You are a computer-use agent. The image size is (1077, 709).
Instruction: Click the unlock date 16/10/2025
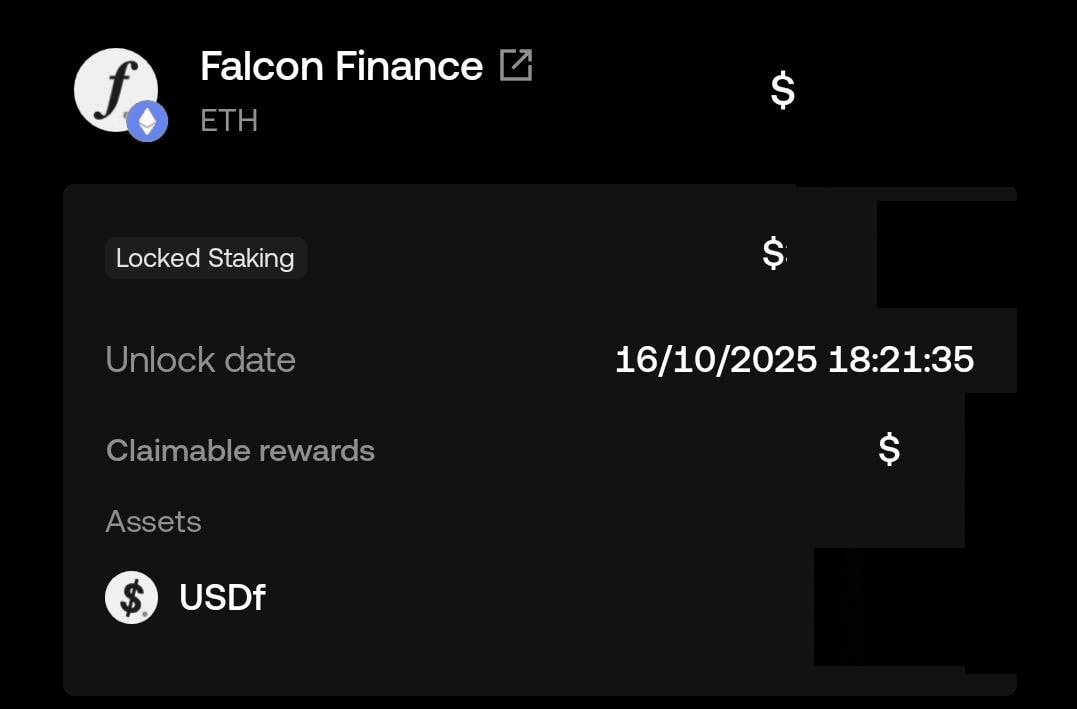(716, 360)
